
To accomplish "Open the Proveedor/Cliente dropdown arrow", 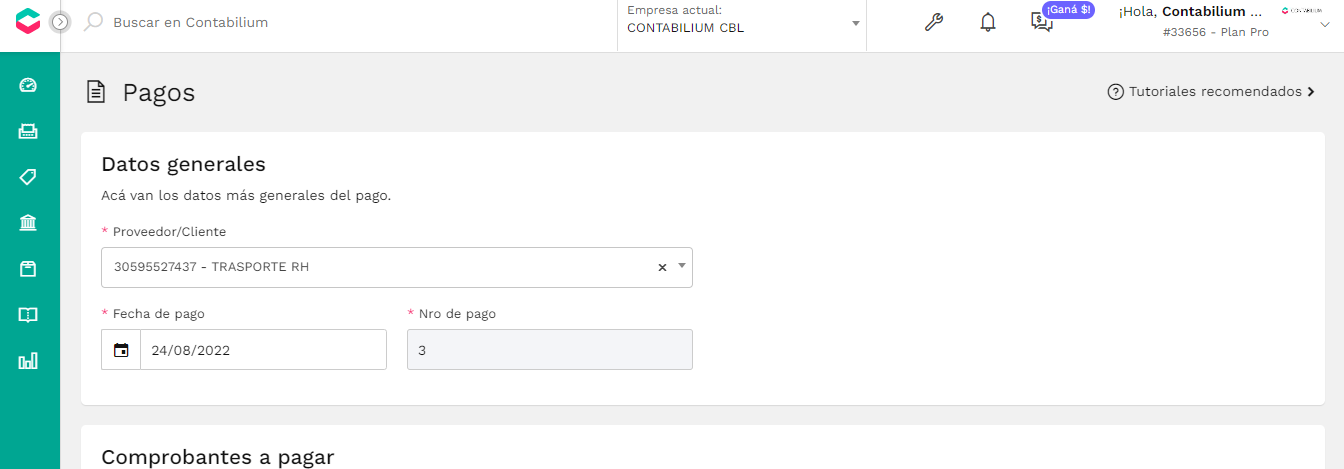I will pyautogui.click(x=682, y=266).
